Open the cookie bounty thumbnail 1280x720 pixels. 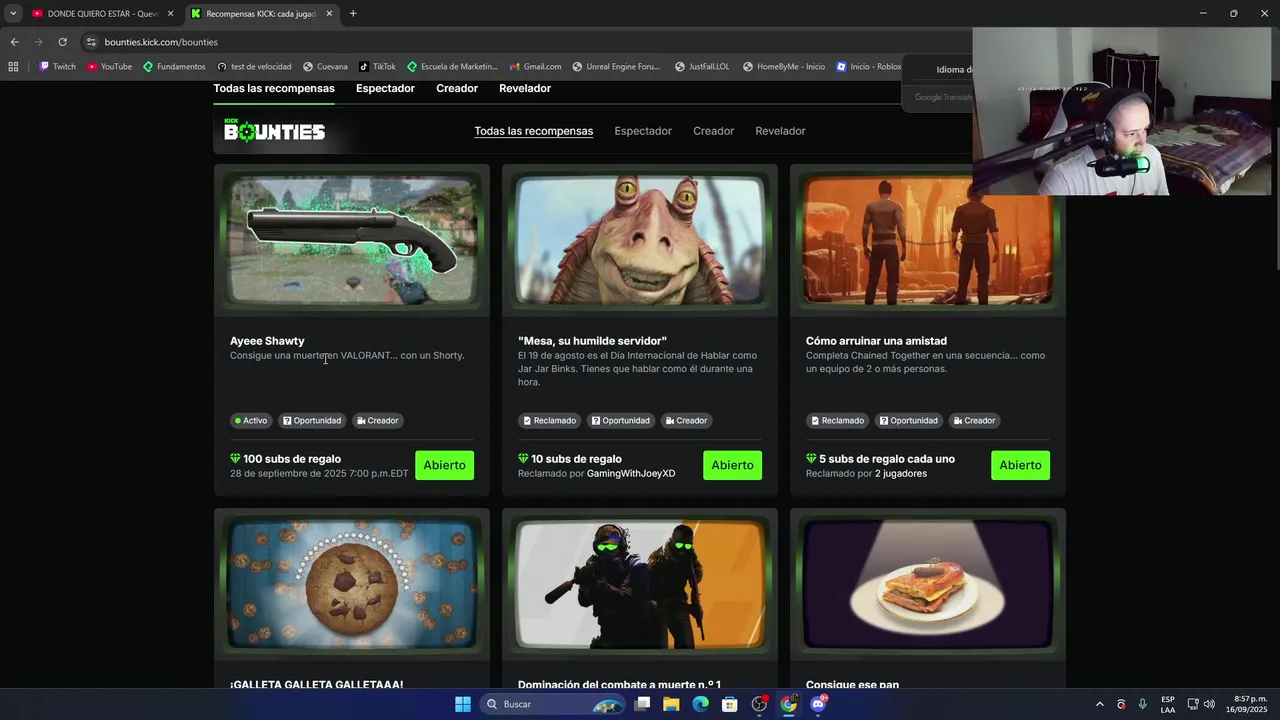click(352, 584)
